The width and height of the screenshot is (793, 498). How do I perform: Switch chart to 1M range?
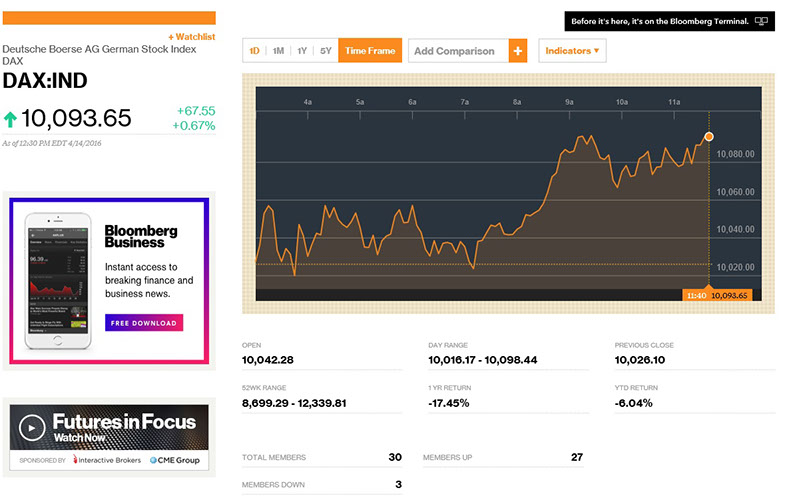point(278,51)
